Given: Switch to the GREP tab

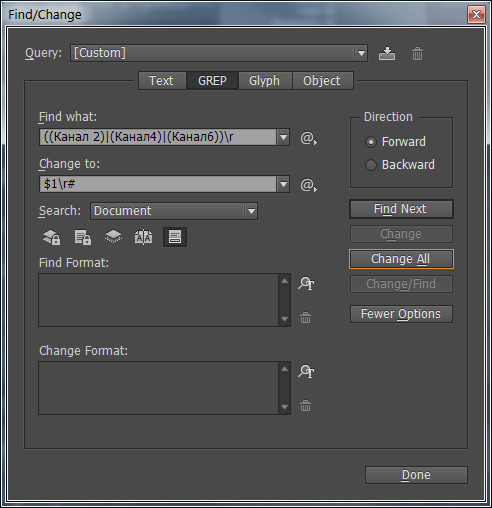Looking at the screenshot, I should [212, 81].
